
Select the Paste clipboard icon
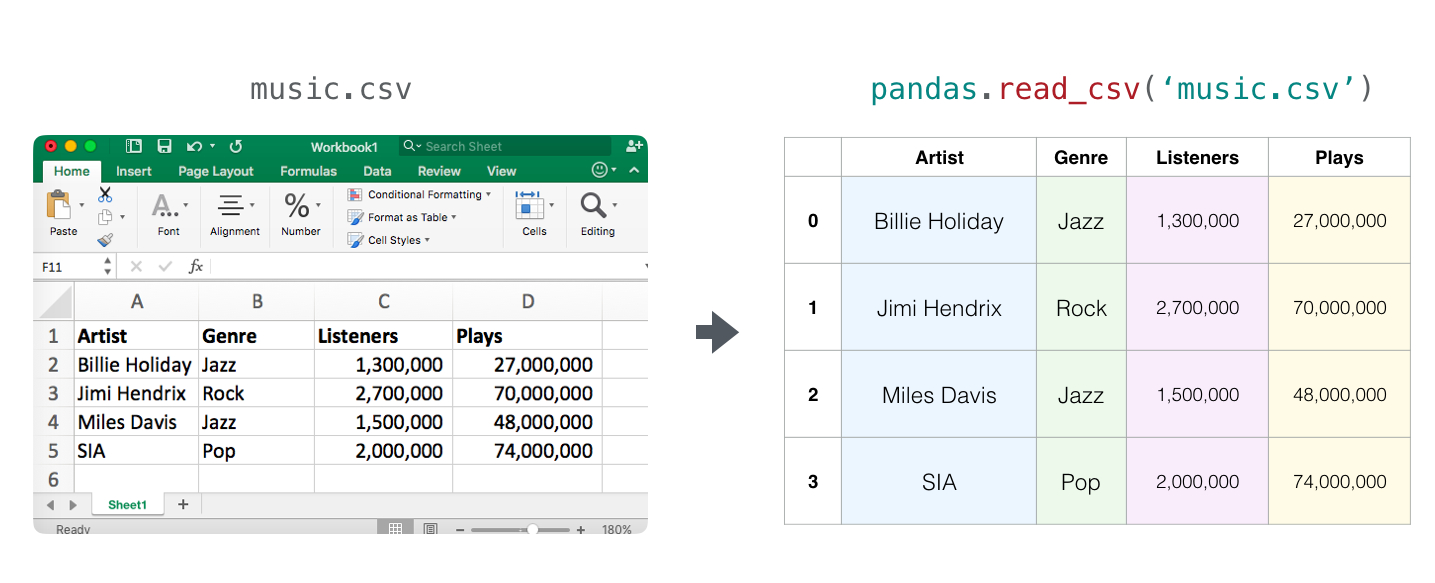[x=58, y=207]
